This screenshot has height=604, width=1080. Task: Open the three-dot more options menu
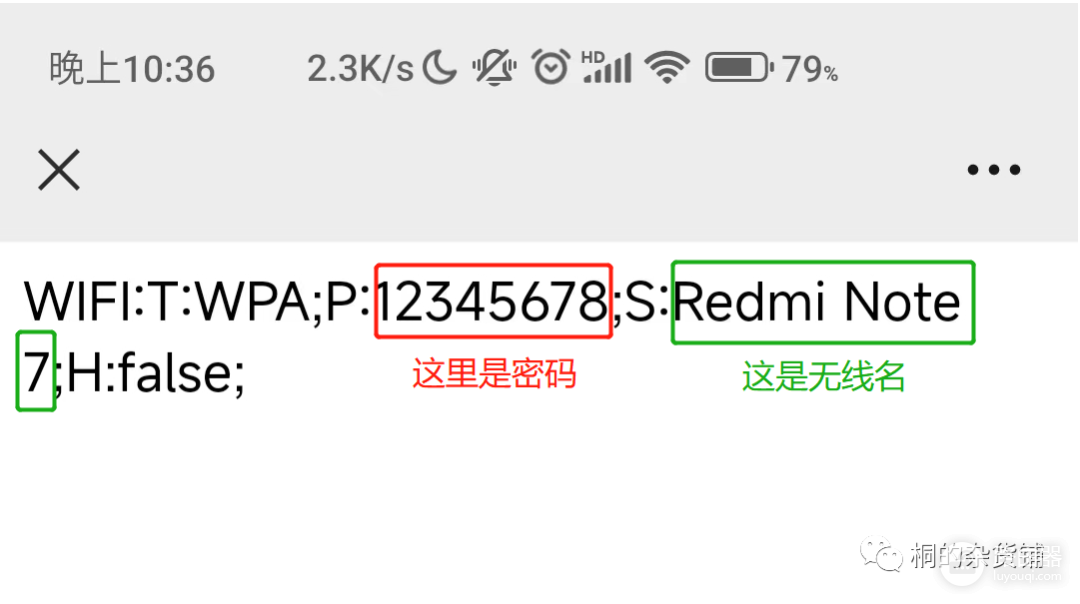coord(993,169)
